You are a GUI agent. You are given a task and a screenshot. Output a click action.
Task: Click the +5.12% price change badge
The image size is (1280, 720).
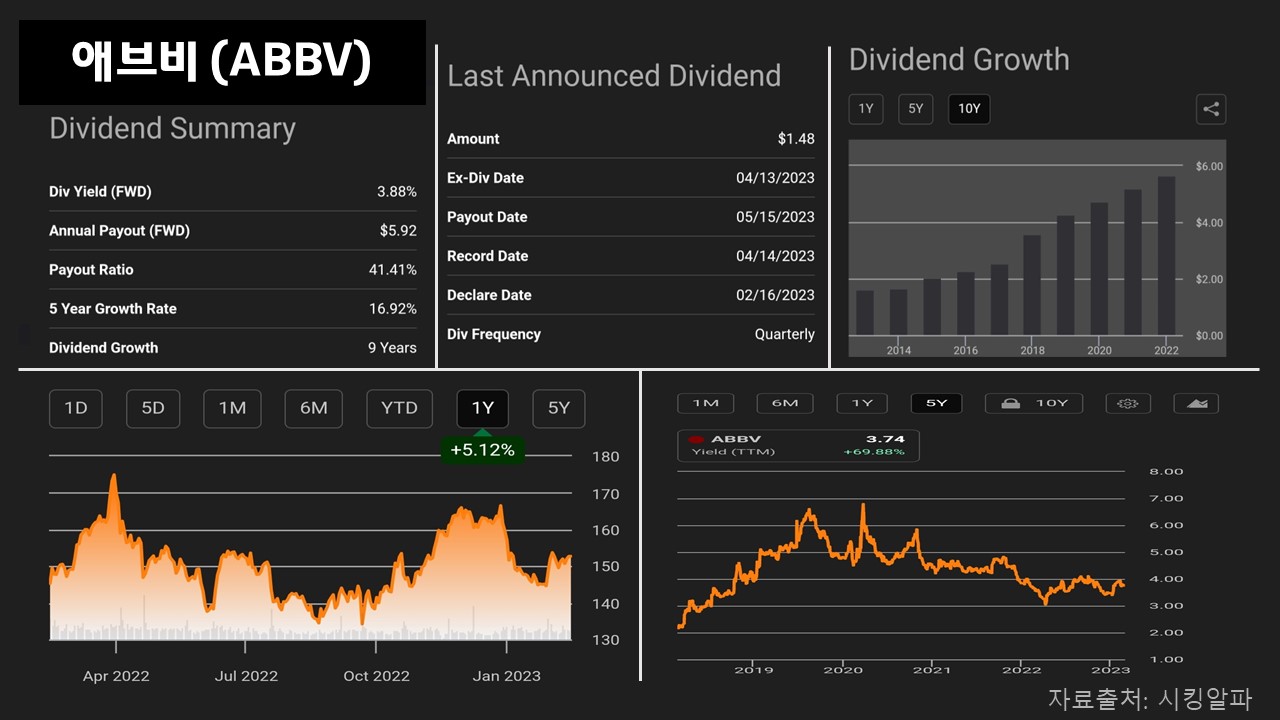click(x=482, y=450)
